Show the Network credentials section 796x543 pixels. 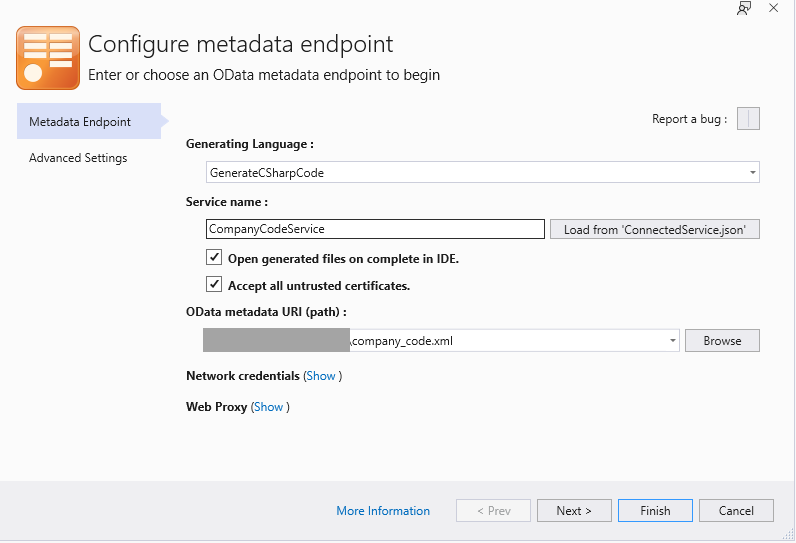[321, 376]
